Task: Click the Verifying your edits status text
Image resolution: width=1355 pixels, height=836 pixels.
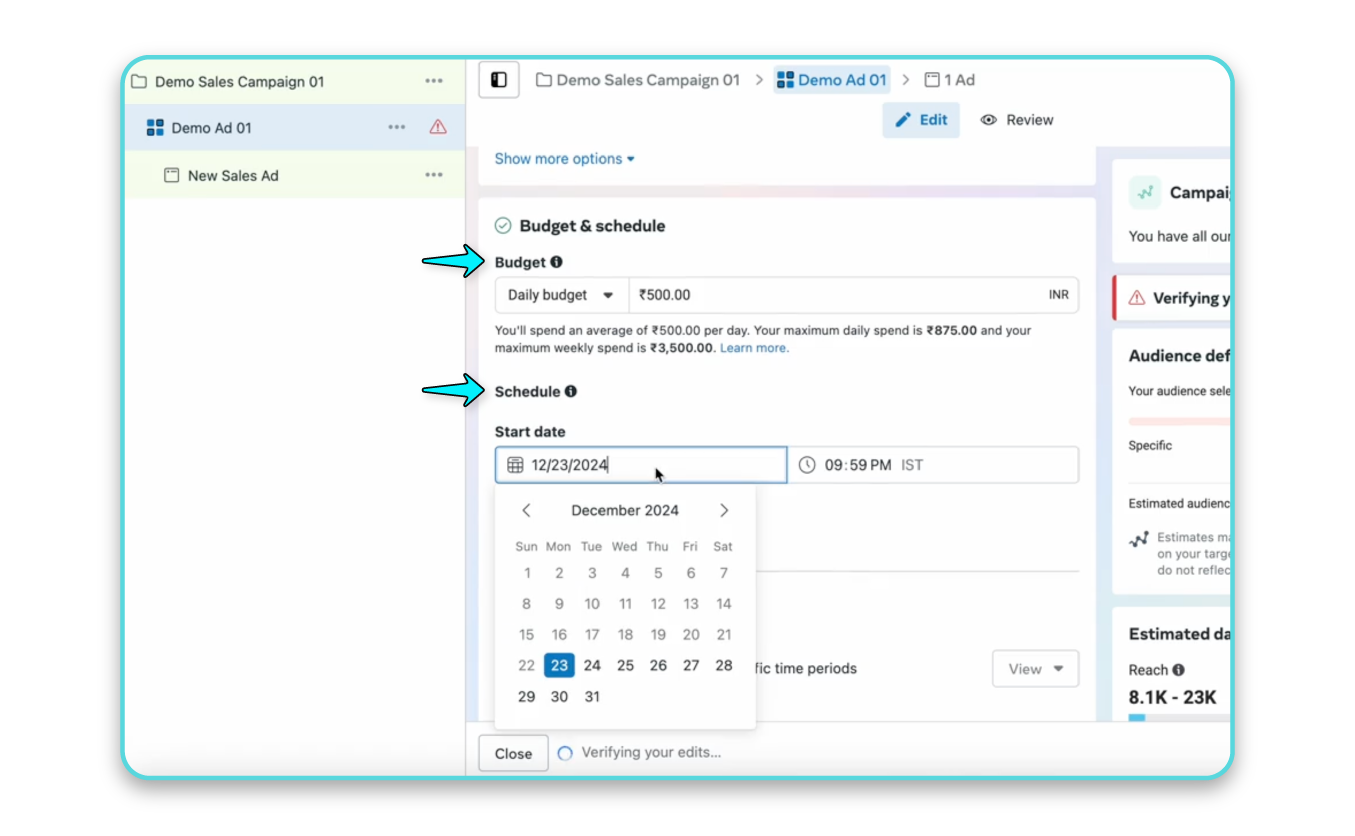Action: click(x=651, y=753)
